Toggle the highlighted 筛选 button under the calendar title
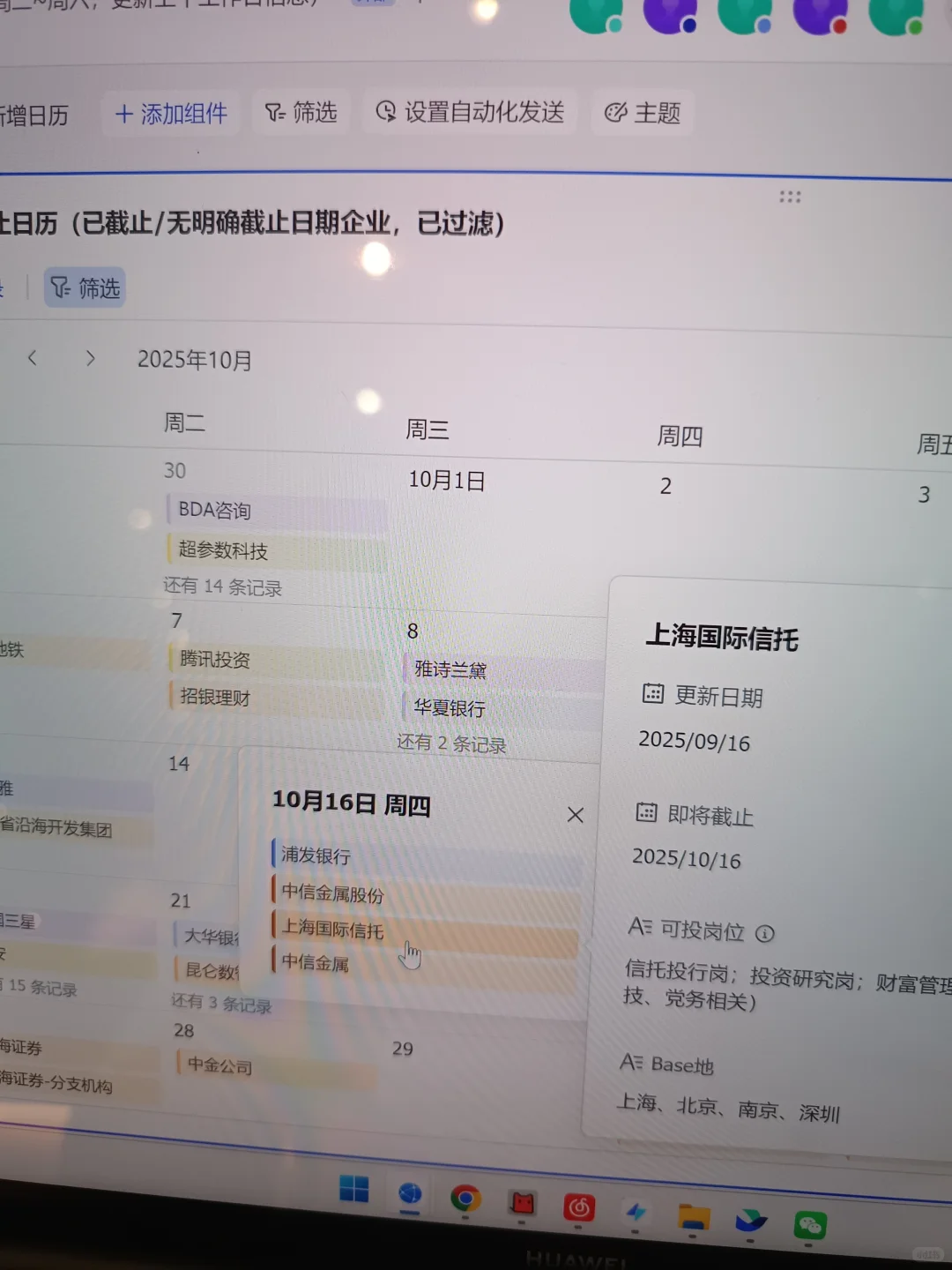The image size is (952, 1270). pyautogui.click(x=85, y=288)
